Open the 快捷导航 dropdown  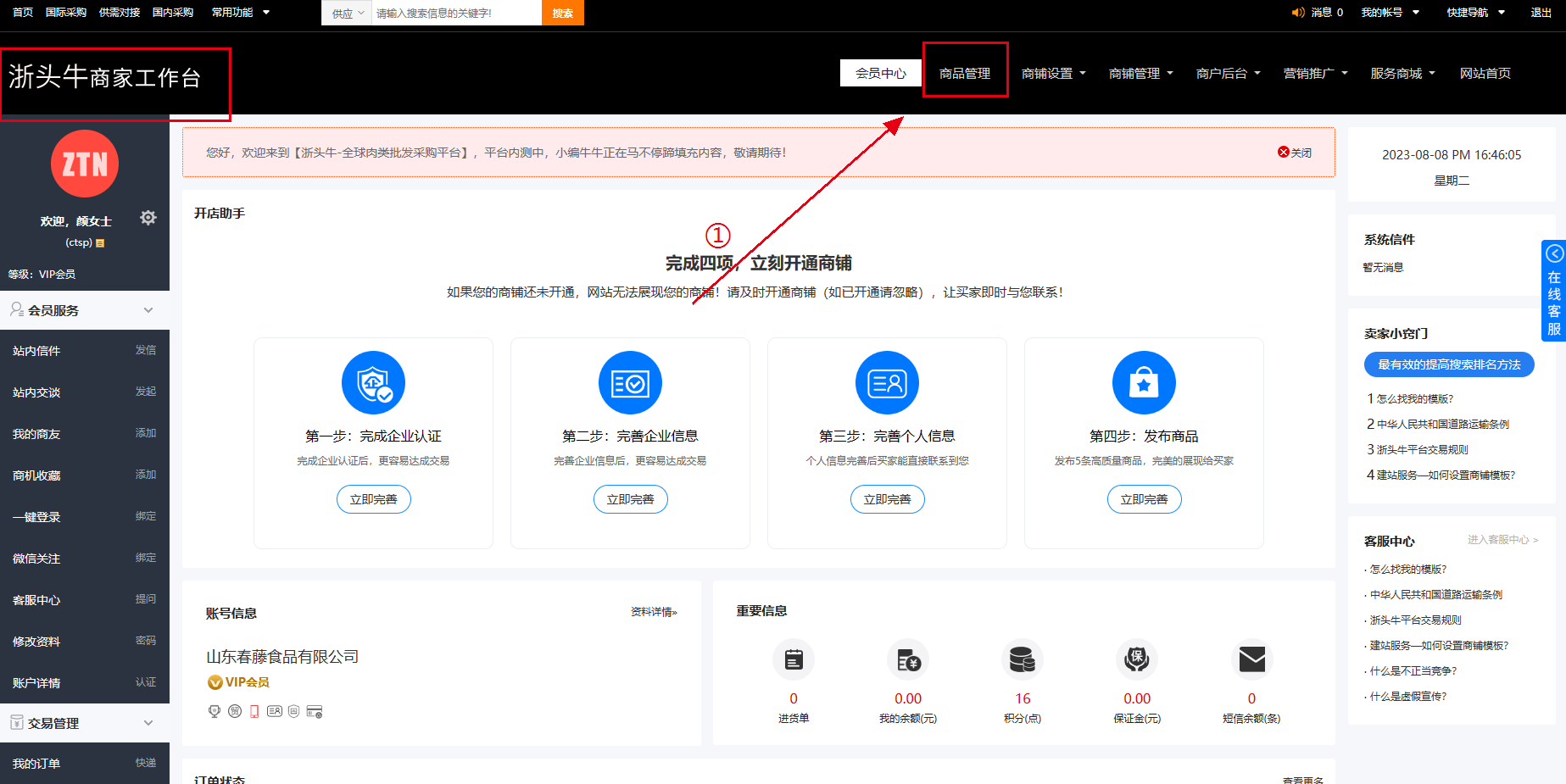(x=1476, y=13)
